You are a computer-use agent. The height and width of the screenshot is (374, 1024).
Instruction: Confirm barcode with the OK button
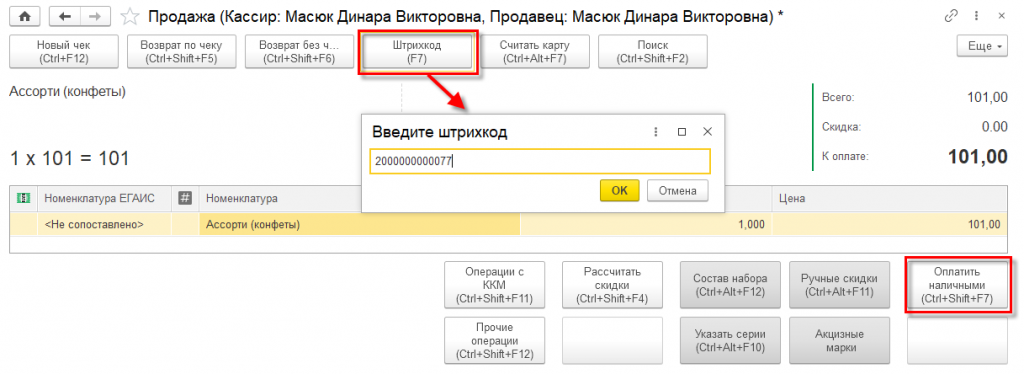click(x=620, y=191)
